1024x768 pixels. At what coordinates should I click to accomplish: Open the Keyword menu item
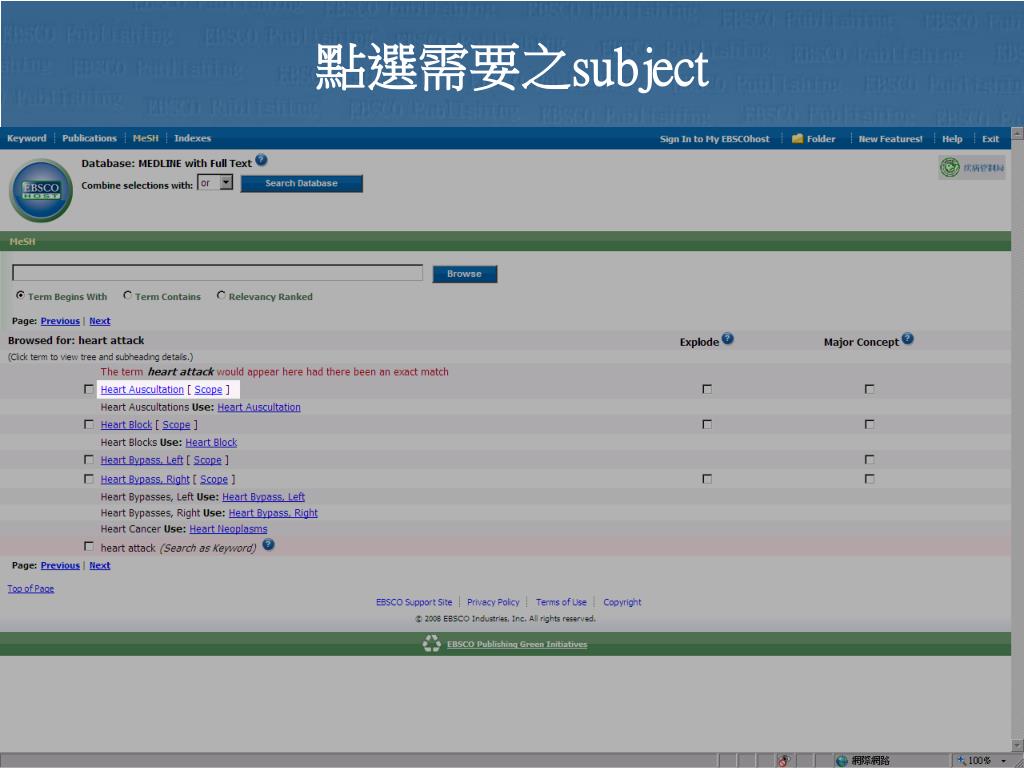point(27,138)
